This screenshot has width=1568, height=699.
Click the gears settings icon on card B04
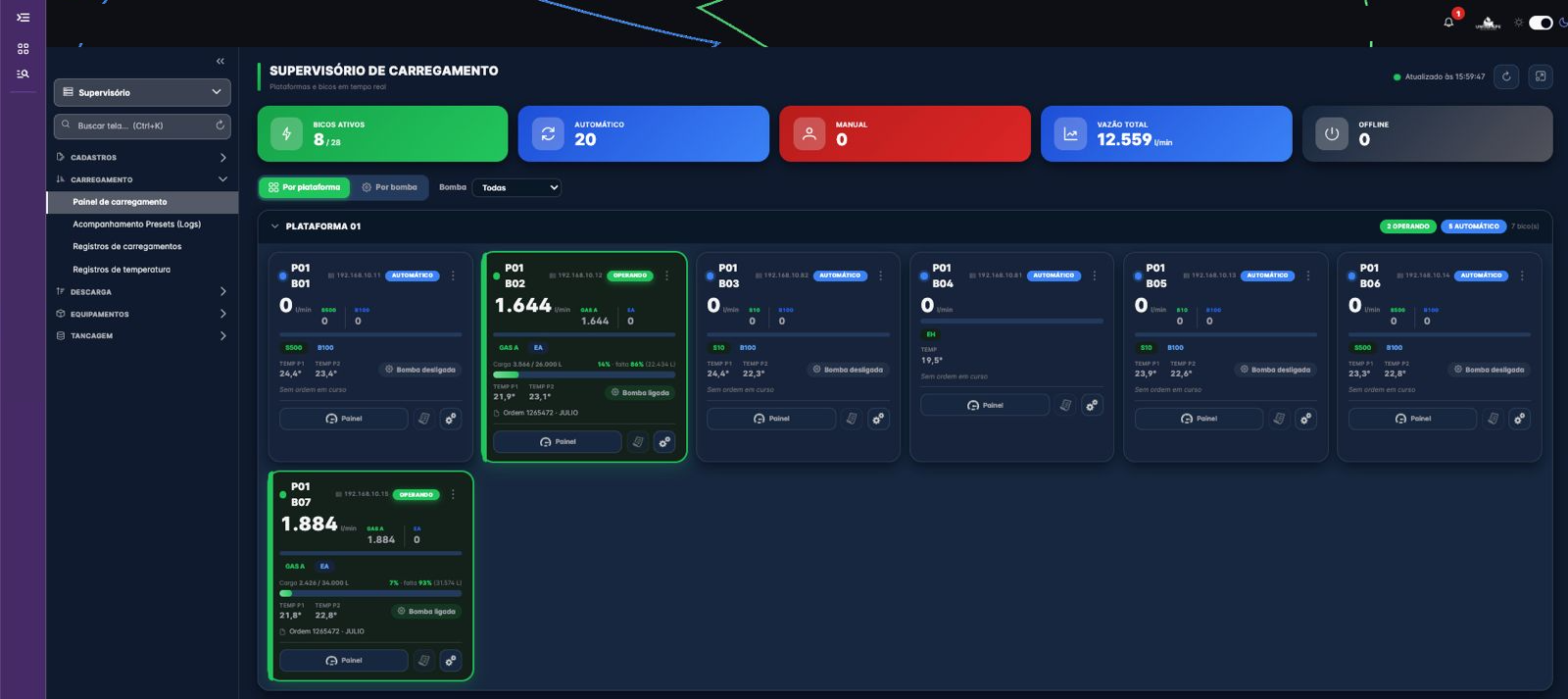pos(1092,405)
